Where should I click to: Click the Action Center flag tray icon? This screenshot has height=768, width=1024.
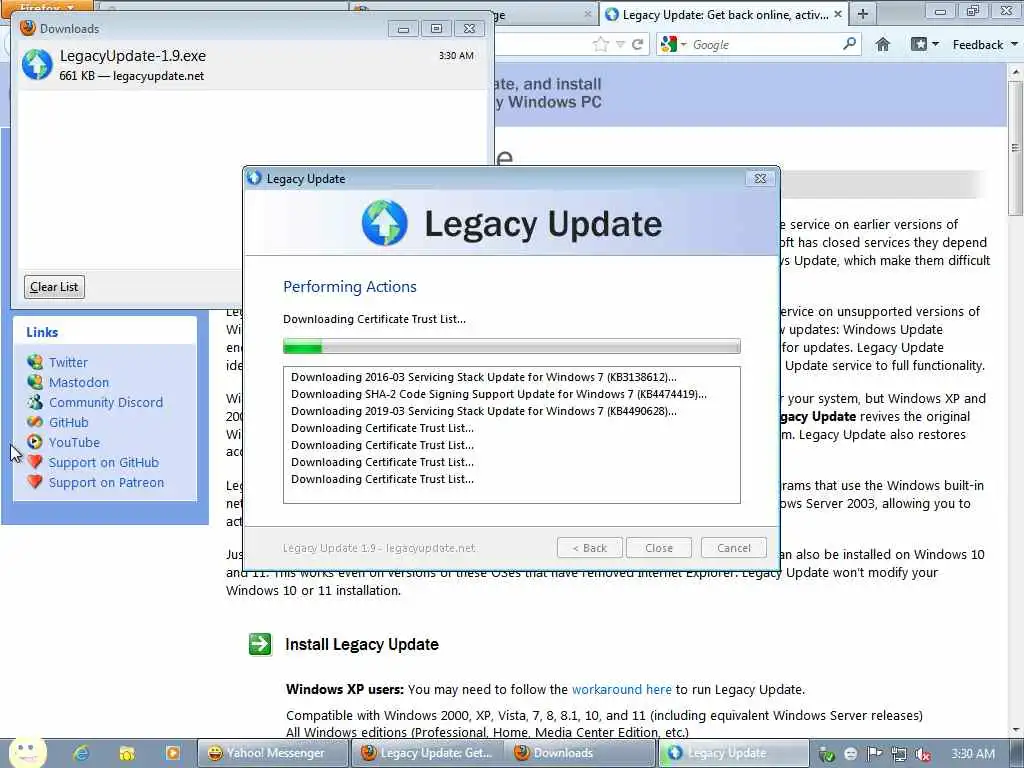click(874, 754)
